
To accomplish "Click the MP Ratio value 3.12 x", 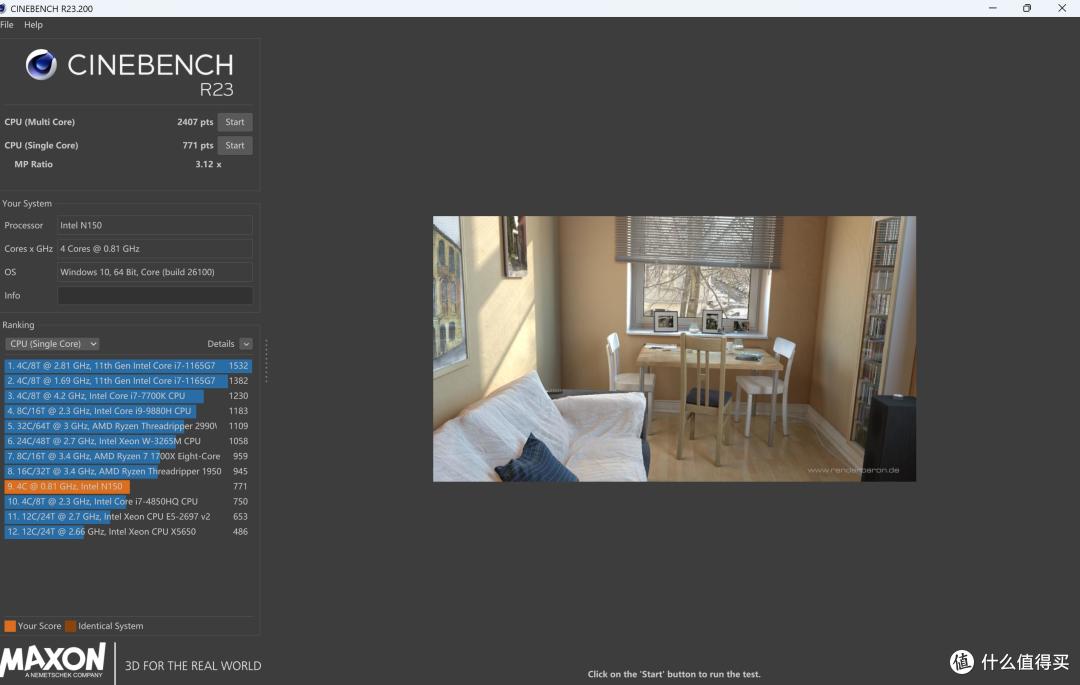I will click(208, 164).
